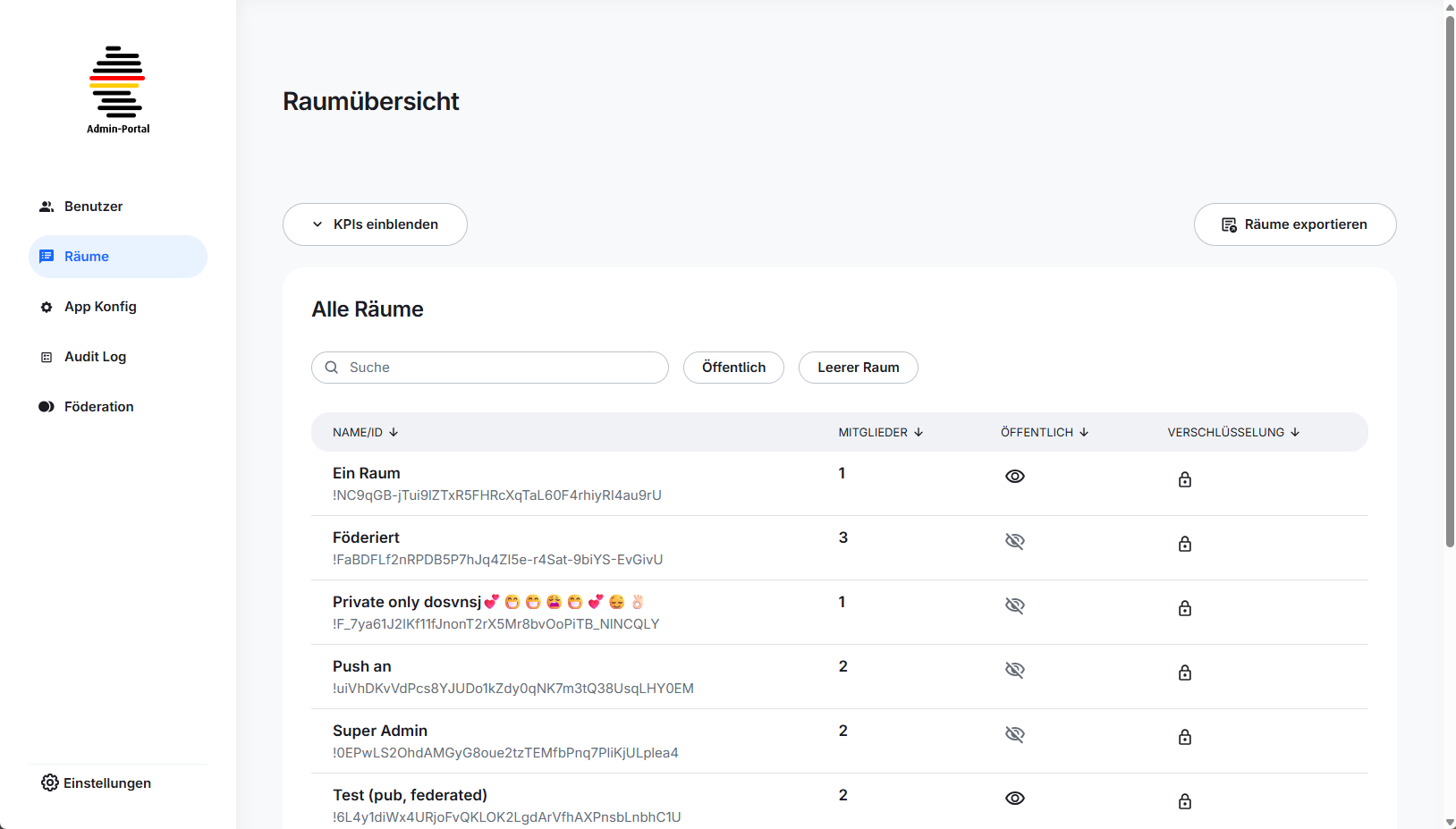The height and width of the screenshot is (829, 1456).
Task: Sort by MITGLIEDER column
Action: (x=881, y=432)
